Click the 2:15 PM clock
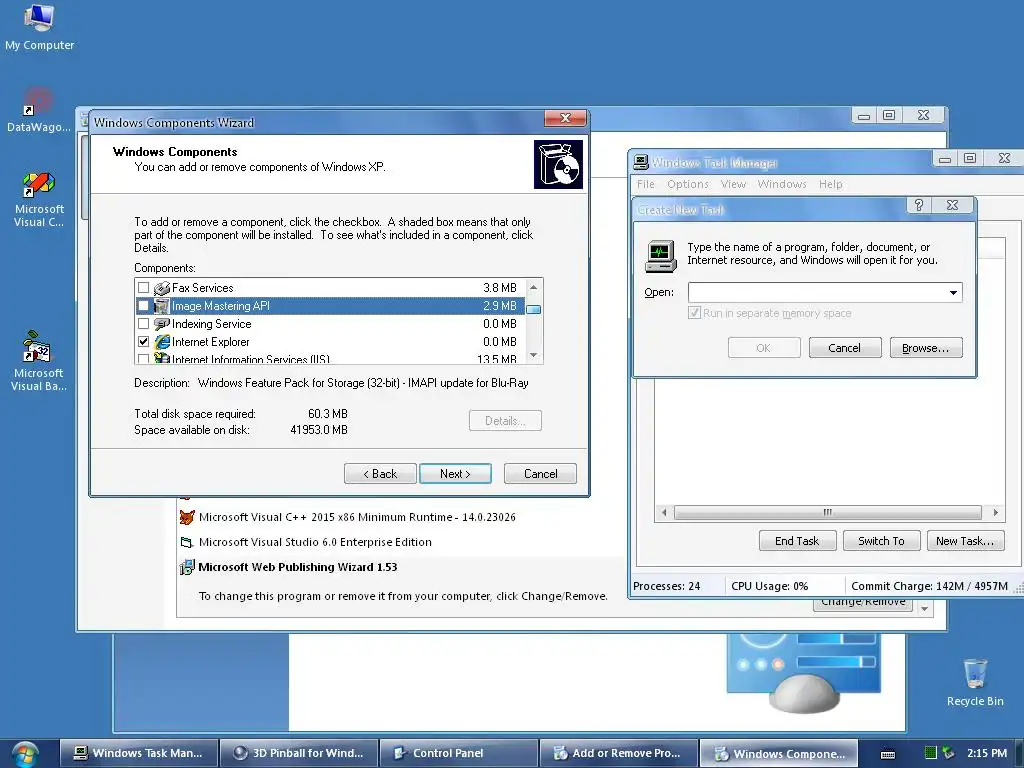 [987, 753]
